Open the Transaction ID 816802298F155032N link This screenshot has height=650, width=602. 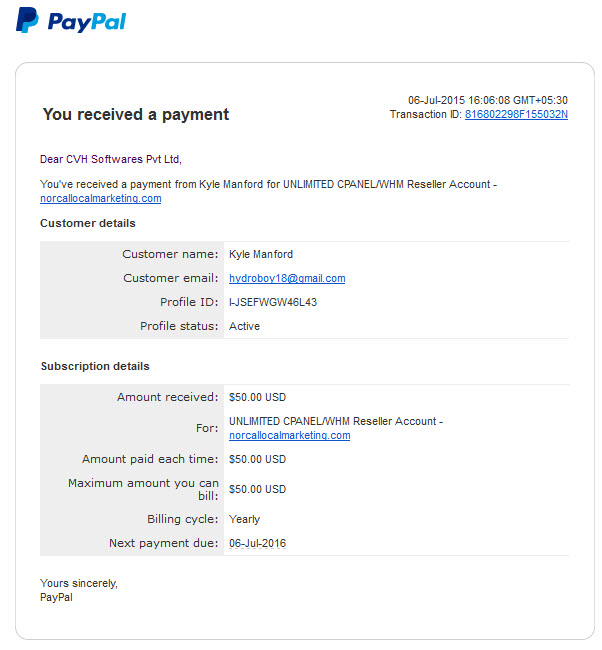(516, 114)
